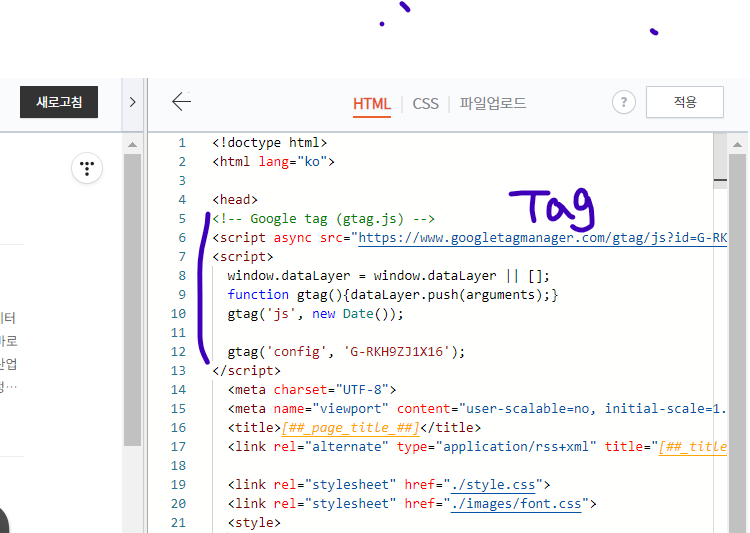Click the <style> tag on line 21
The height and width of the screenshot is (533, 750).
[x=254, y=522]
